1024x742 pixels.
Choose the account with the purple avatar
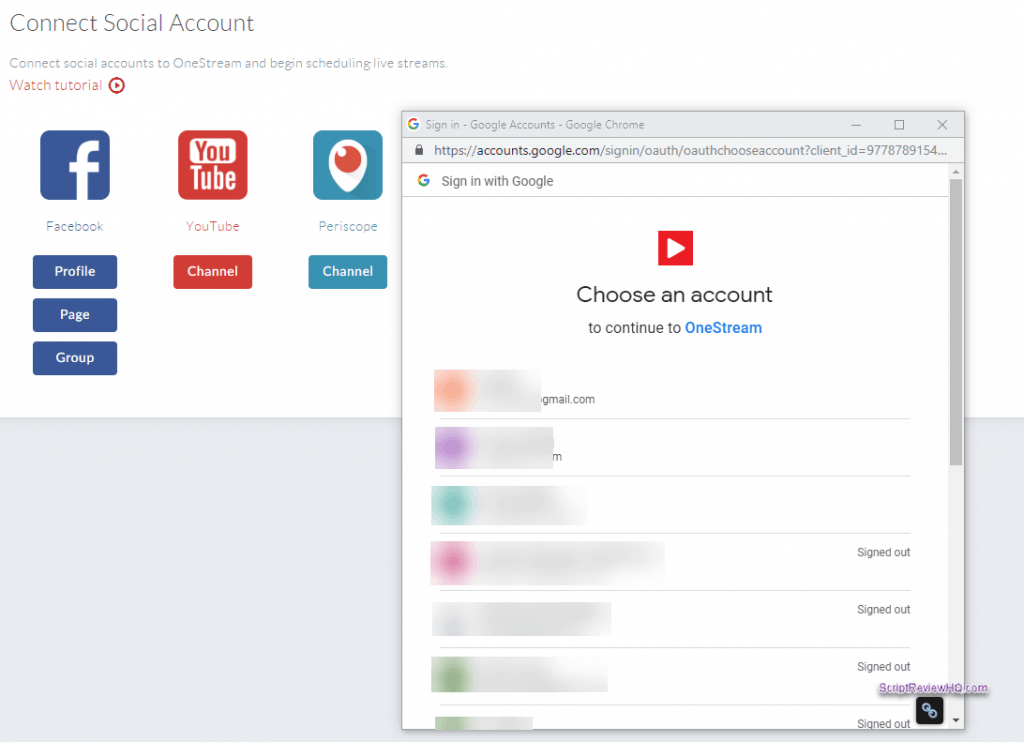tap(673, 448)
